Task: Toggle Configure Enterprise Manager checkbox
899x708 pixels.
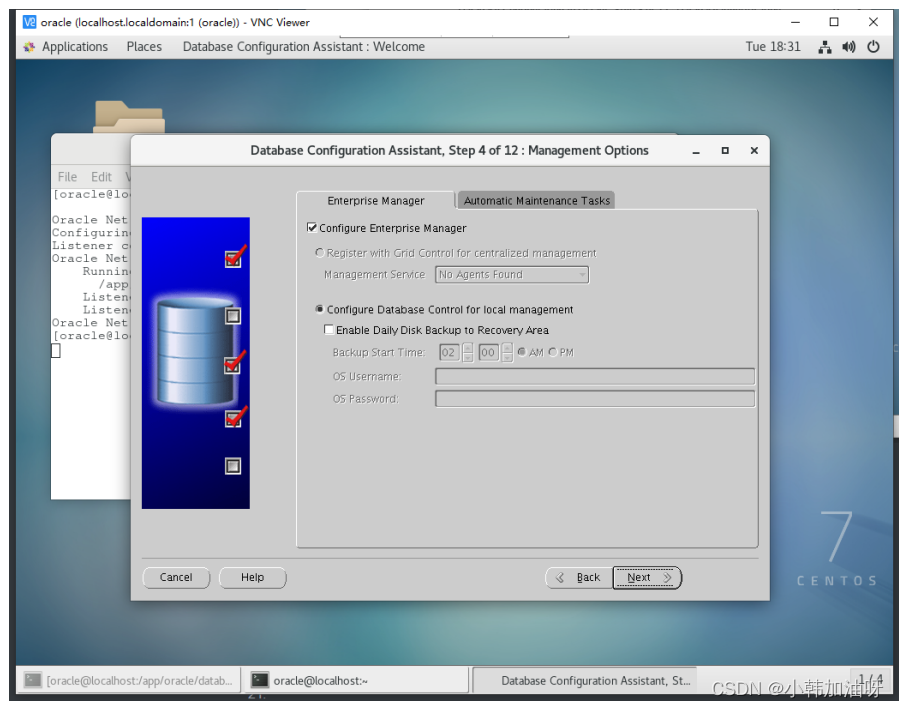Action: pos(312,228)
